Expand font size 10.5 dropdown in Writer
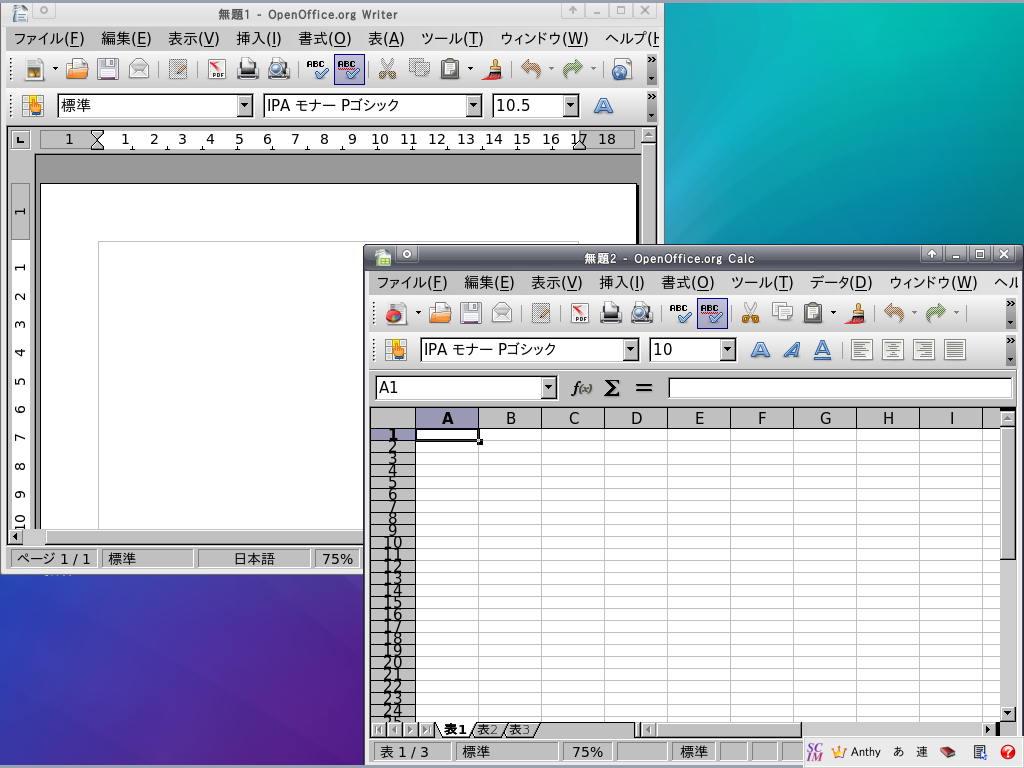 [x=571, y=106]
